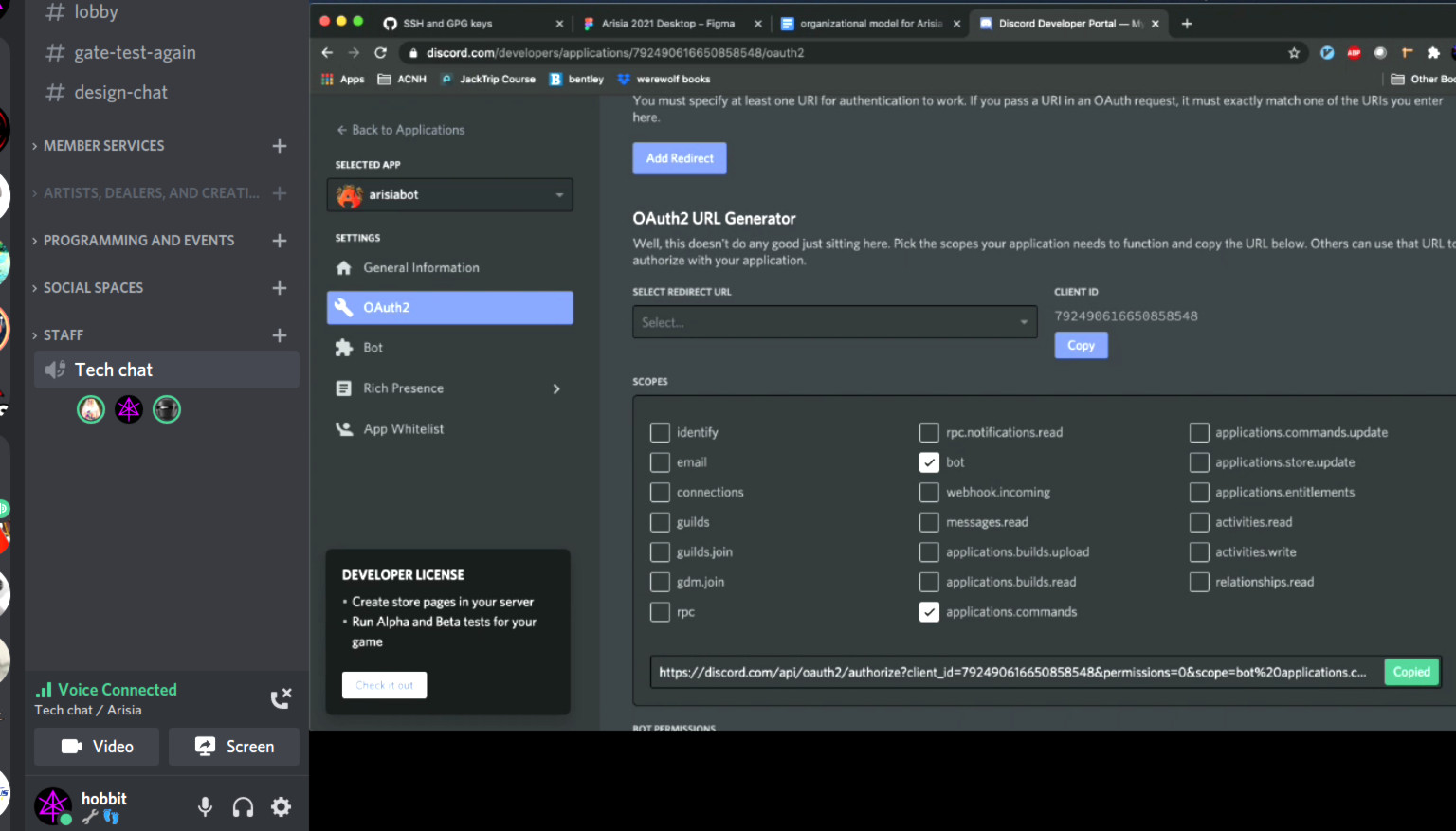Open the Select Redirect URL dropdown
The width and height of the screenshot is (1456, 831).
pos(834,322)
